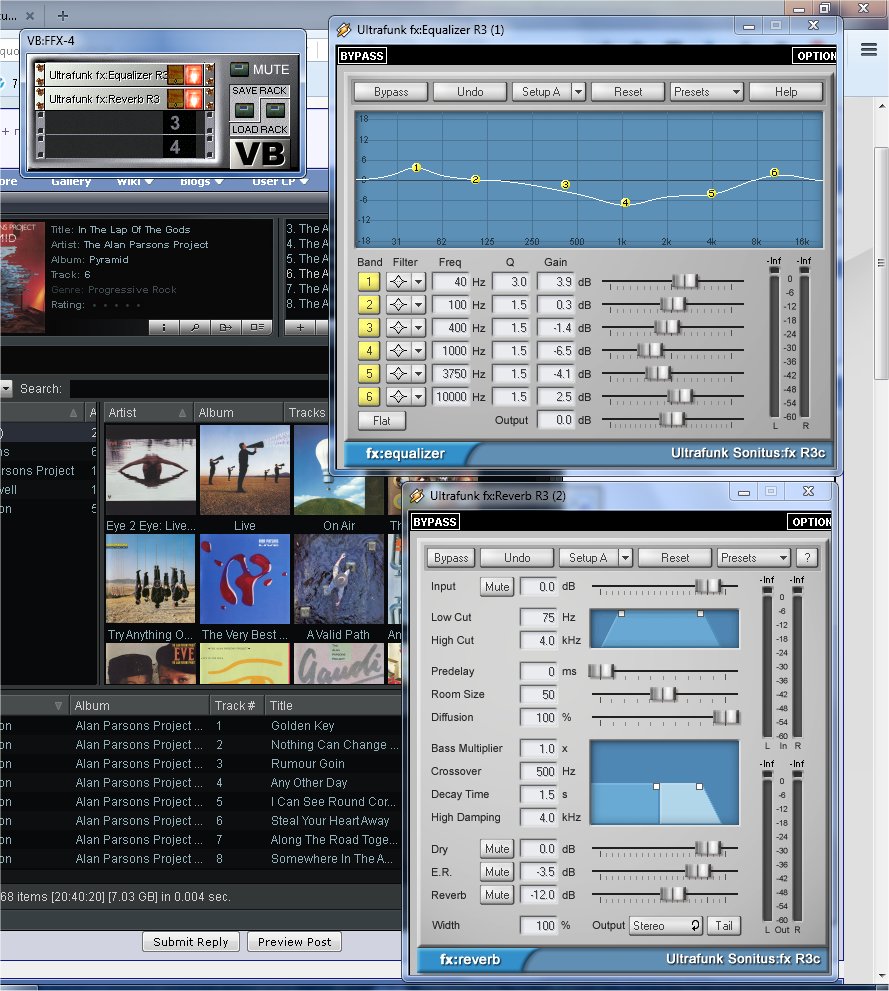Viewport: 889px width, 991px height.
Task: Click Help button in Equalizer window
Action: point(785,92)
